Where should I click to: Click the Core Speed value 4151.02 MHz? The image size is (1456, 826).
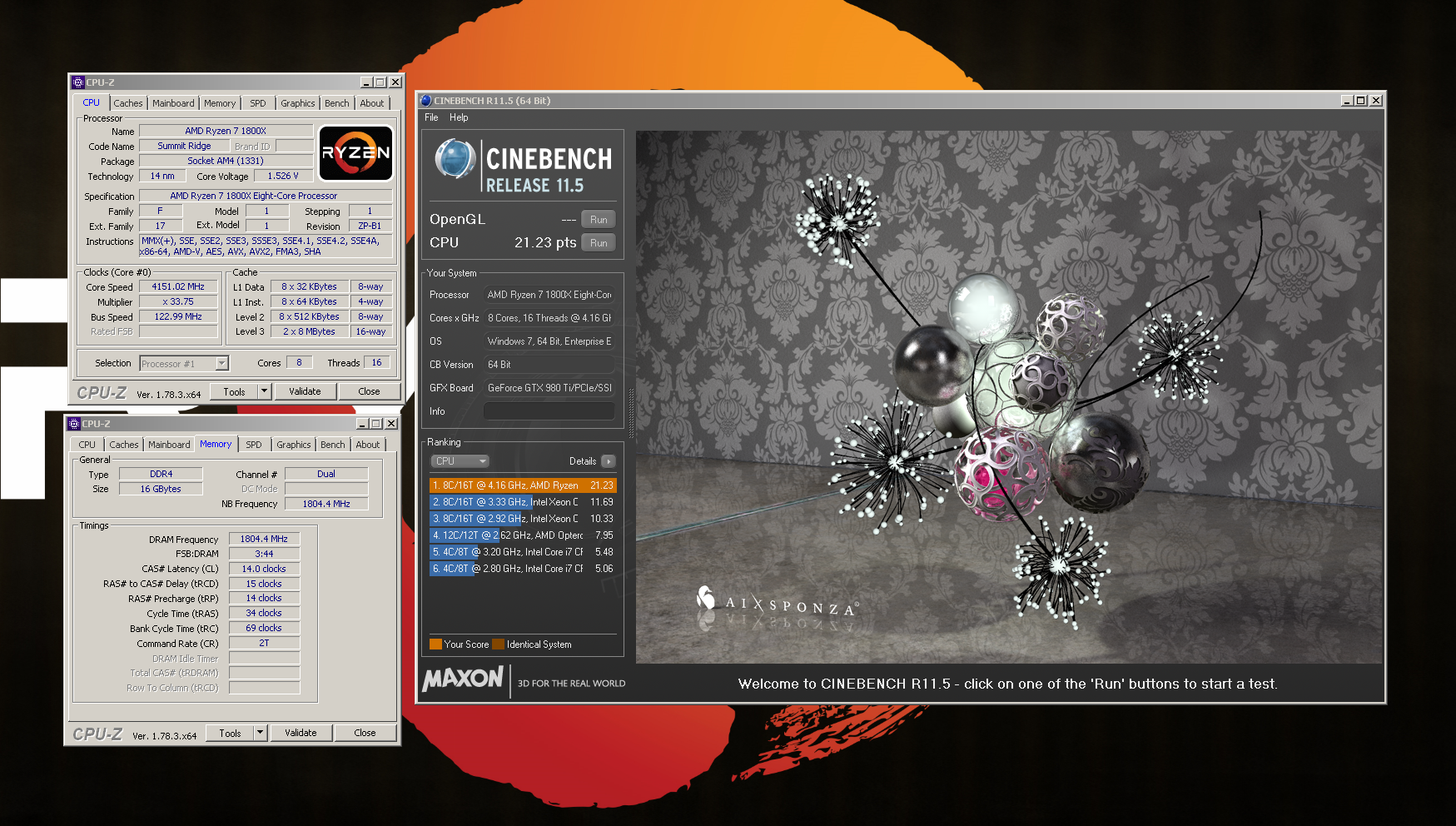178,286
